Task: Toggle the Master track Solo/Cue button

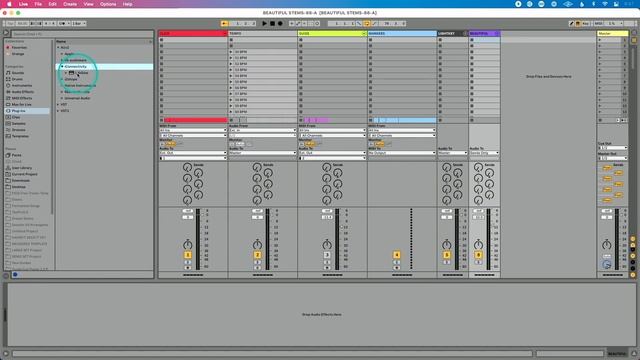Action: pyautogui.click(x=607, y=256)
